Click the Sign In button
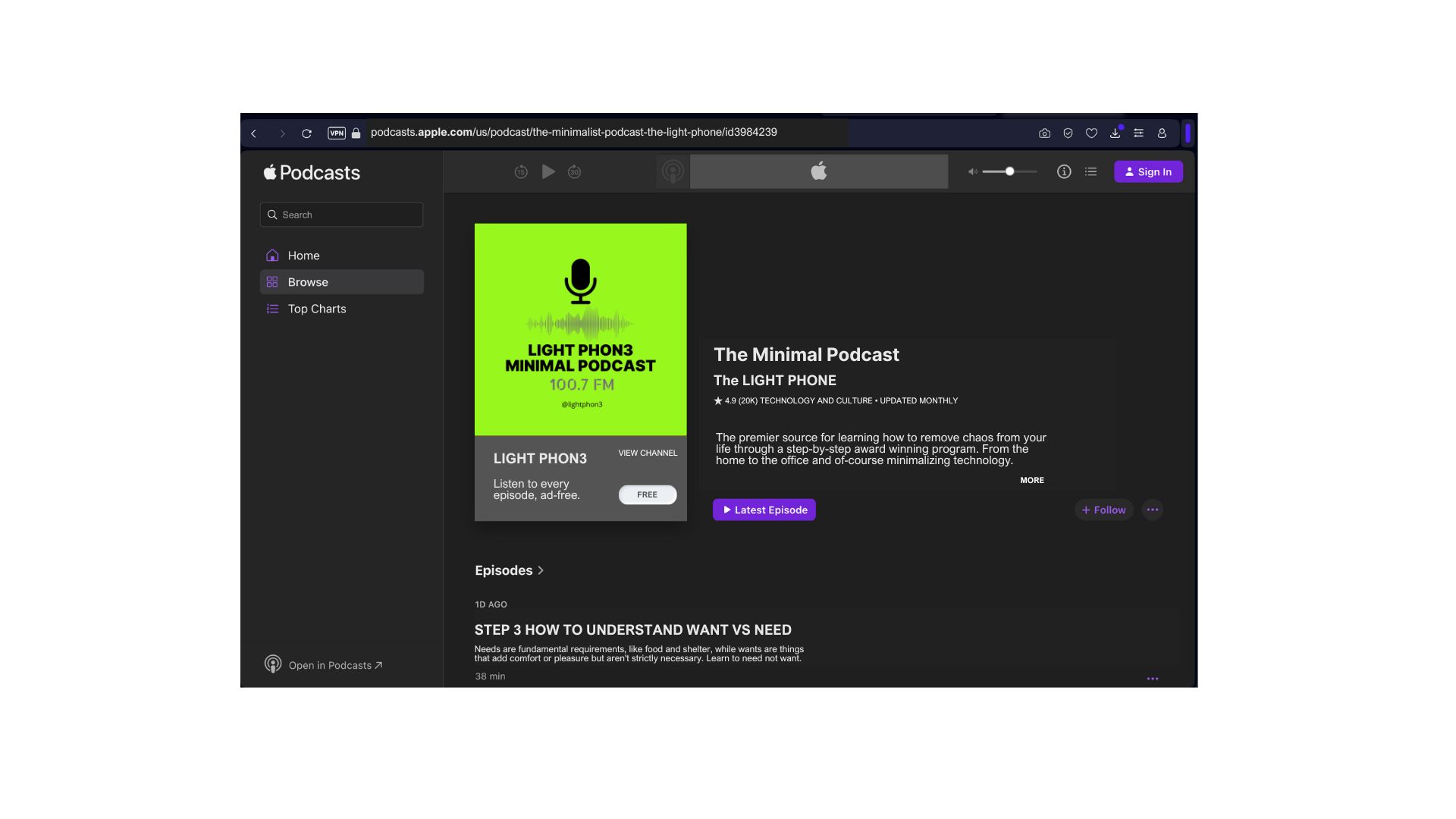The height and width of the screenshot is (819, 1456). point(1148,172)
